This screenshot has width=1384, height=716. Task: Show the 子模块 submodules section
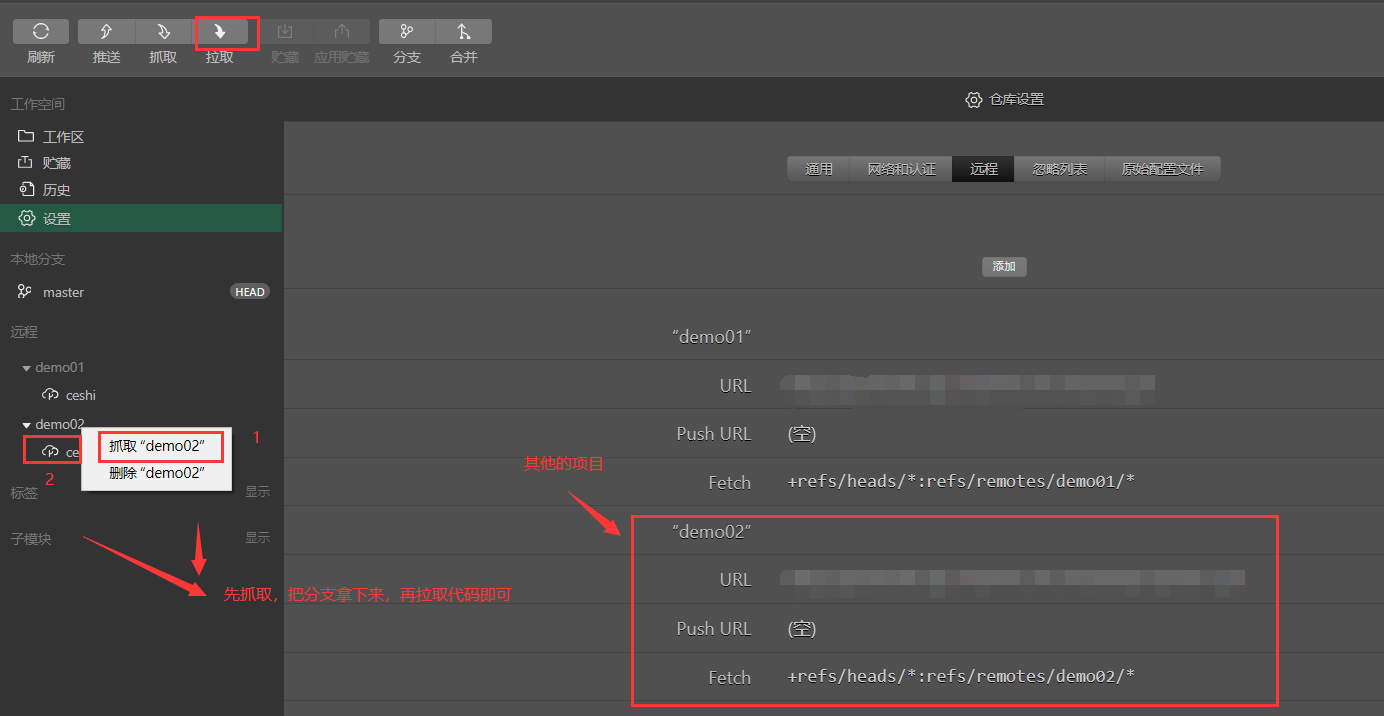click(257, 538)
